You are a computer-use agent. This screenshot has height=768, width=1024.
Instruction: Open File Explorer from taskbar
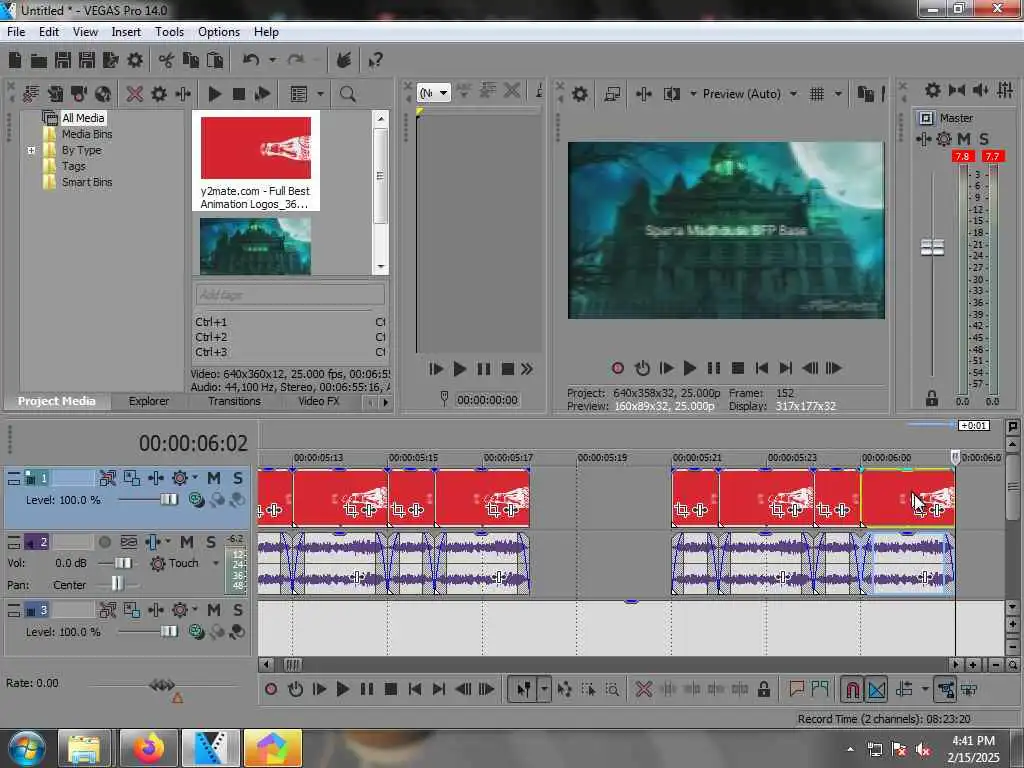point(85,748)
